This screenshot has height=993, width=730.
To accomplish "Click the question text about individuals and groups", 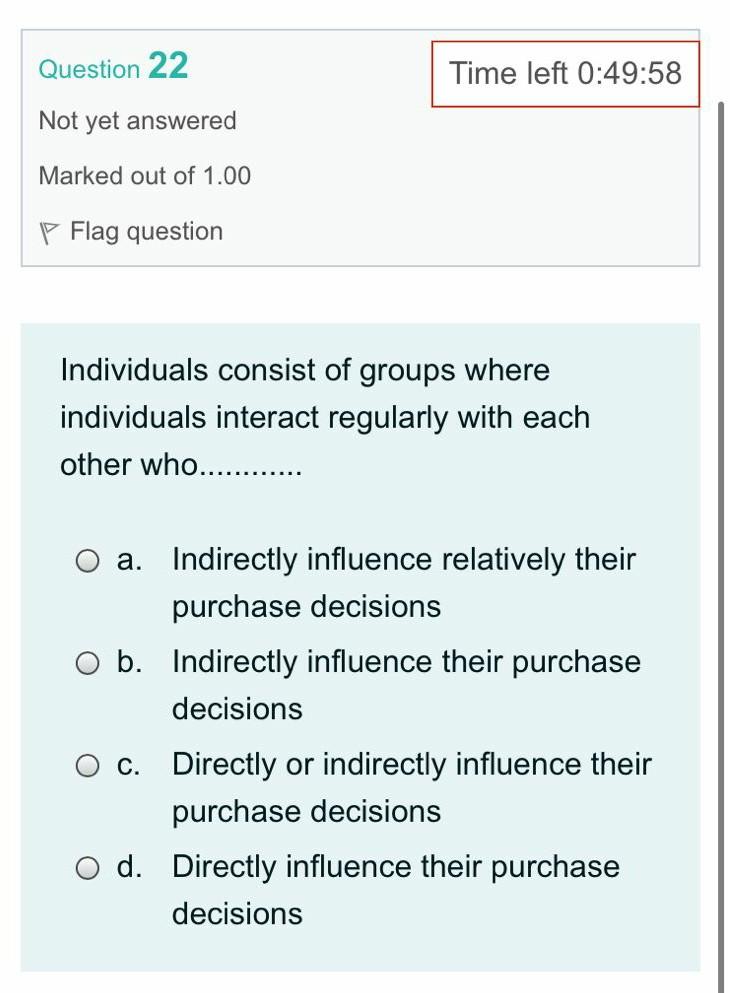I will (x=325, y=417).
